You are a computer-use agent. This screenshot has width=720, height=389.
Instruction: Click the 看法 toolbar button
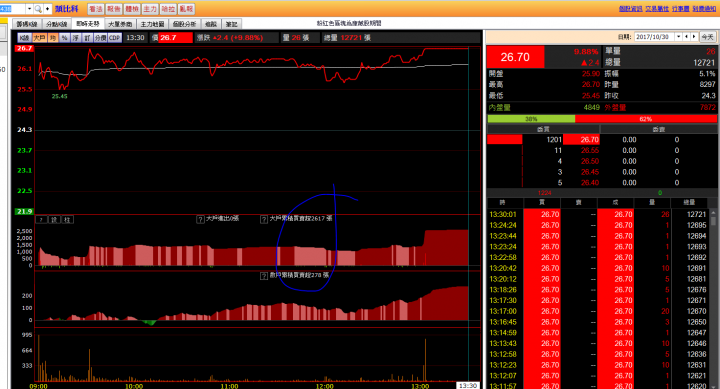[x=96, y=9]
